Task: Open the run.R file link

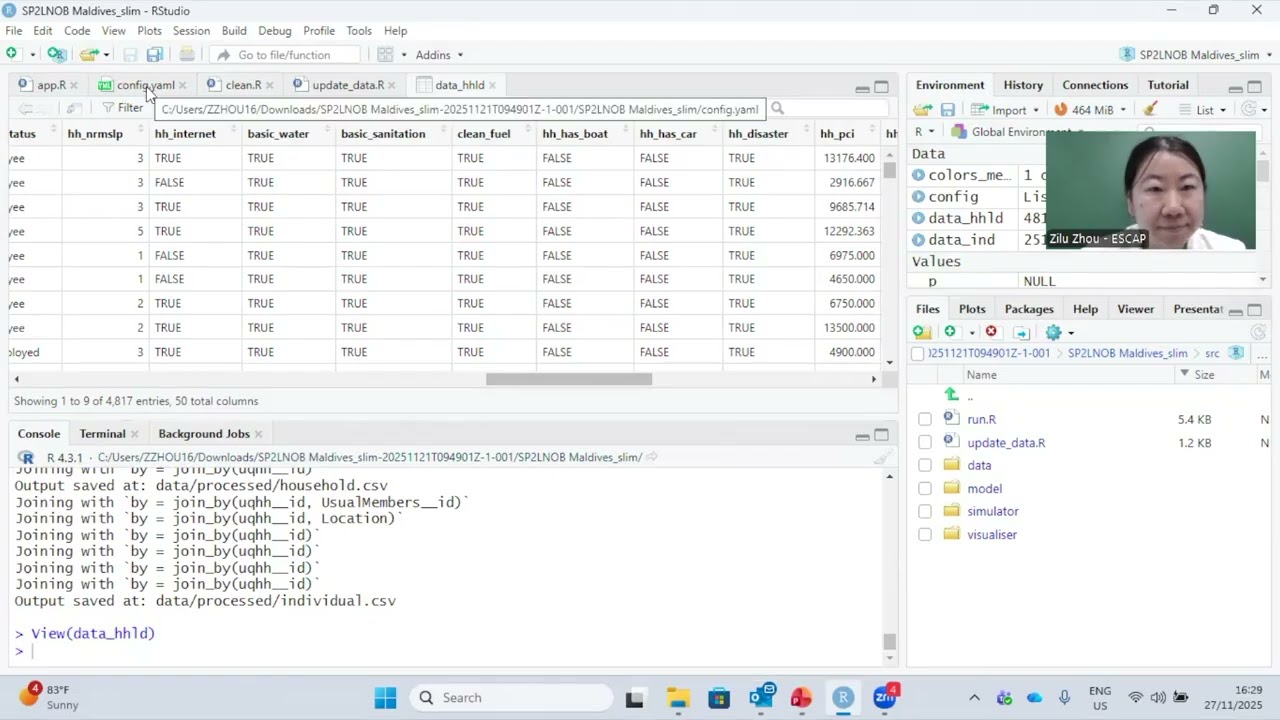Action: pos(981,419)
